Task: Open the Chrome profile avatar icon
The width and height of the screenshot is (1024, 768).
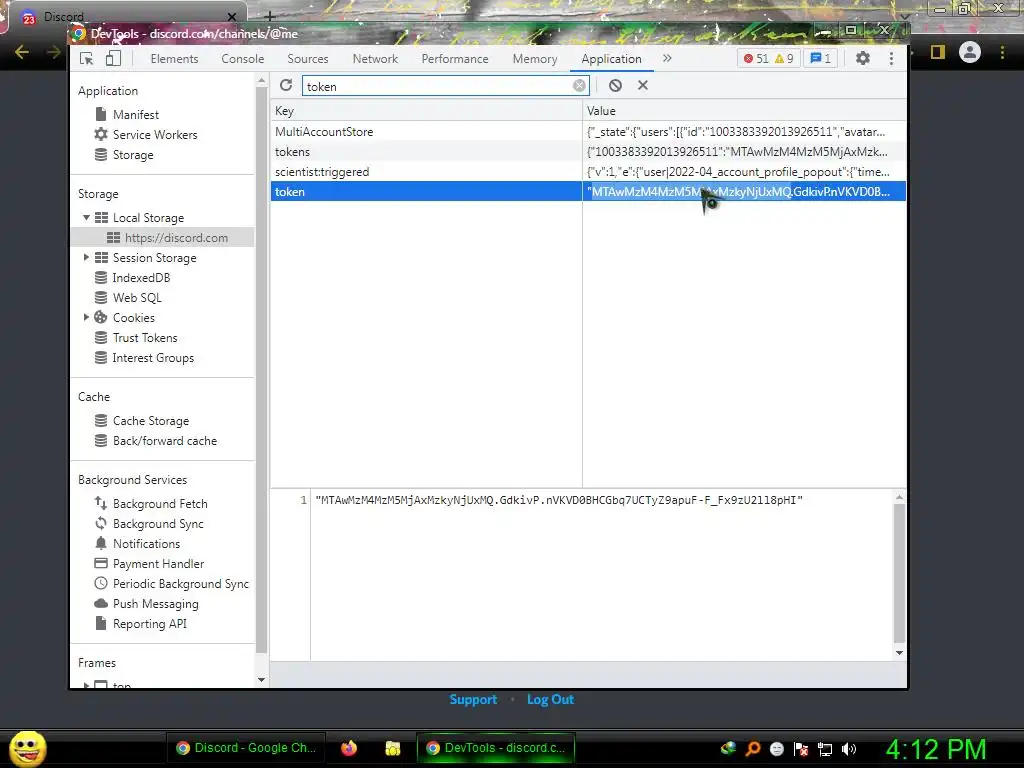Action: tap(970, 52)
